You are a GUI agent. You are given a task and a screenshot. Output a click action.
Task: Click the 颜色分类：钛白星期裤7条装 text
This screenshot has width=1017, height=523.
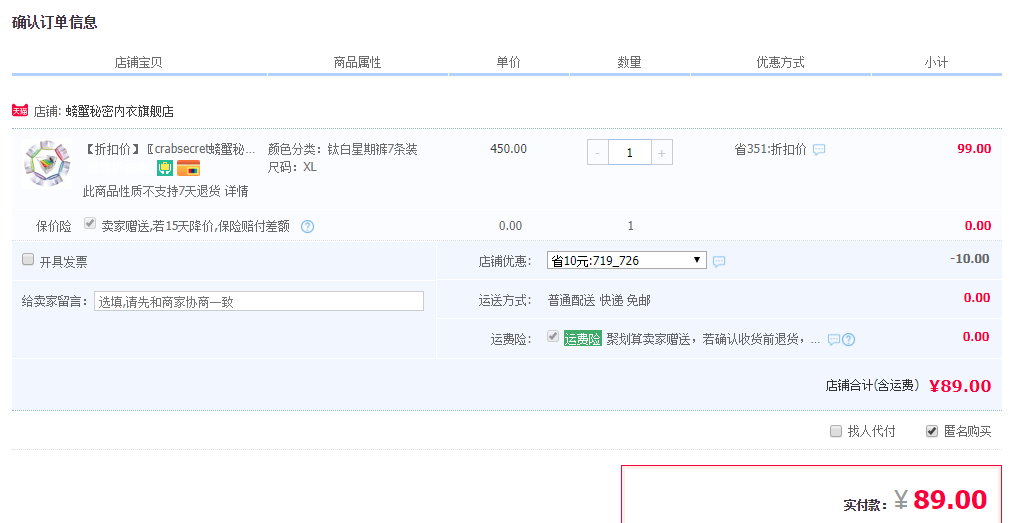342,149
